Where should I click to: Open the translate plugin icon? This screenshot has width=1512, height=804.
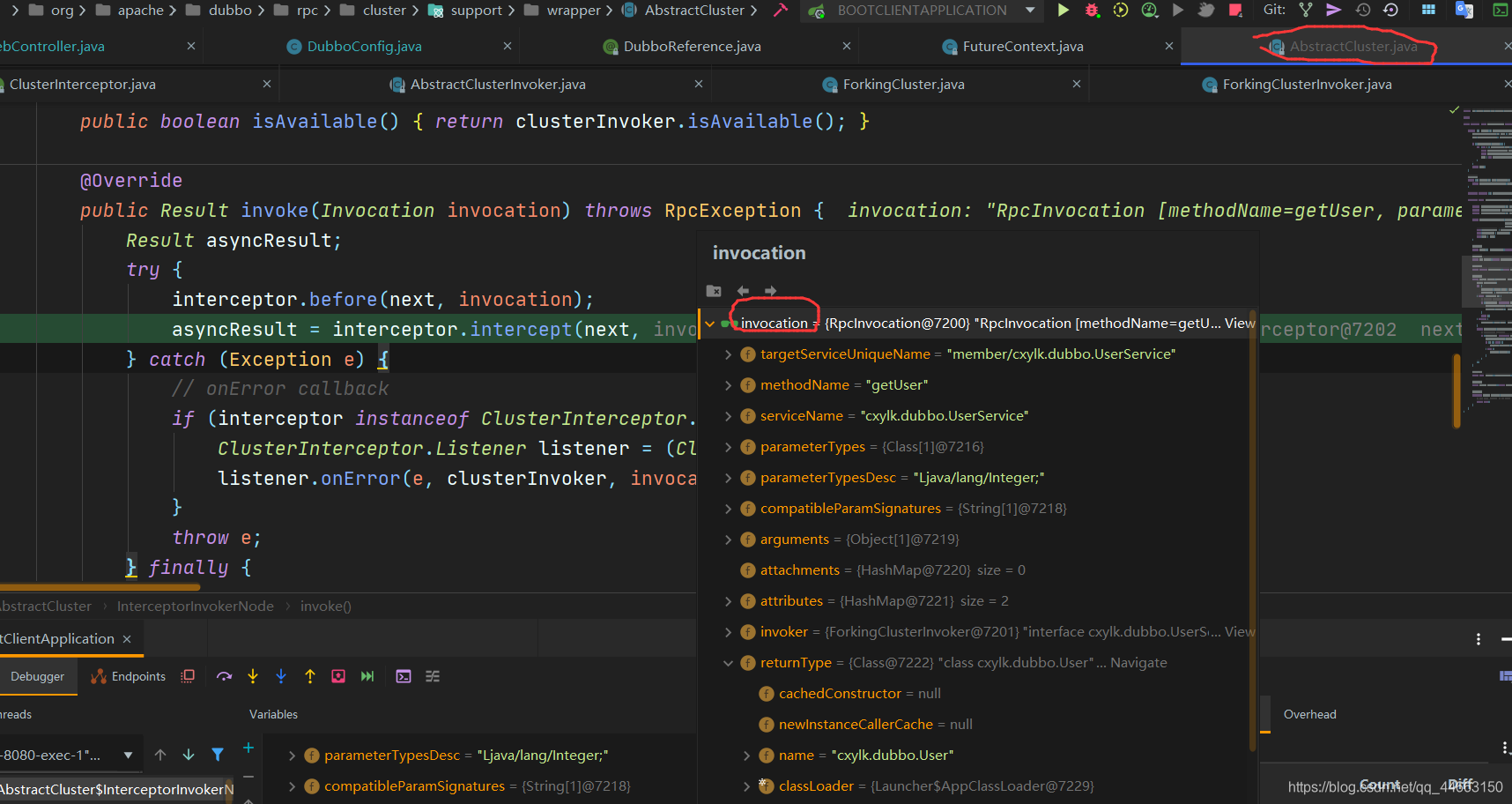coord(1464,11)
